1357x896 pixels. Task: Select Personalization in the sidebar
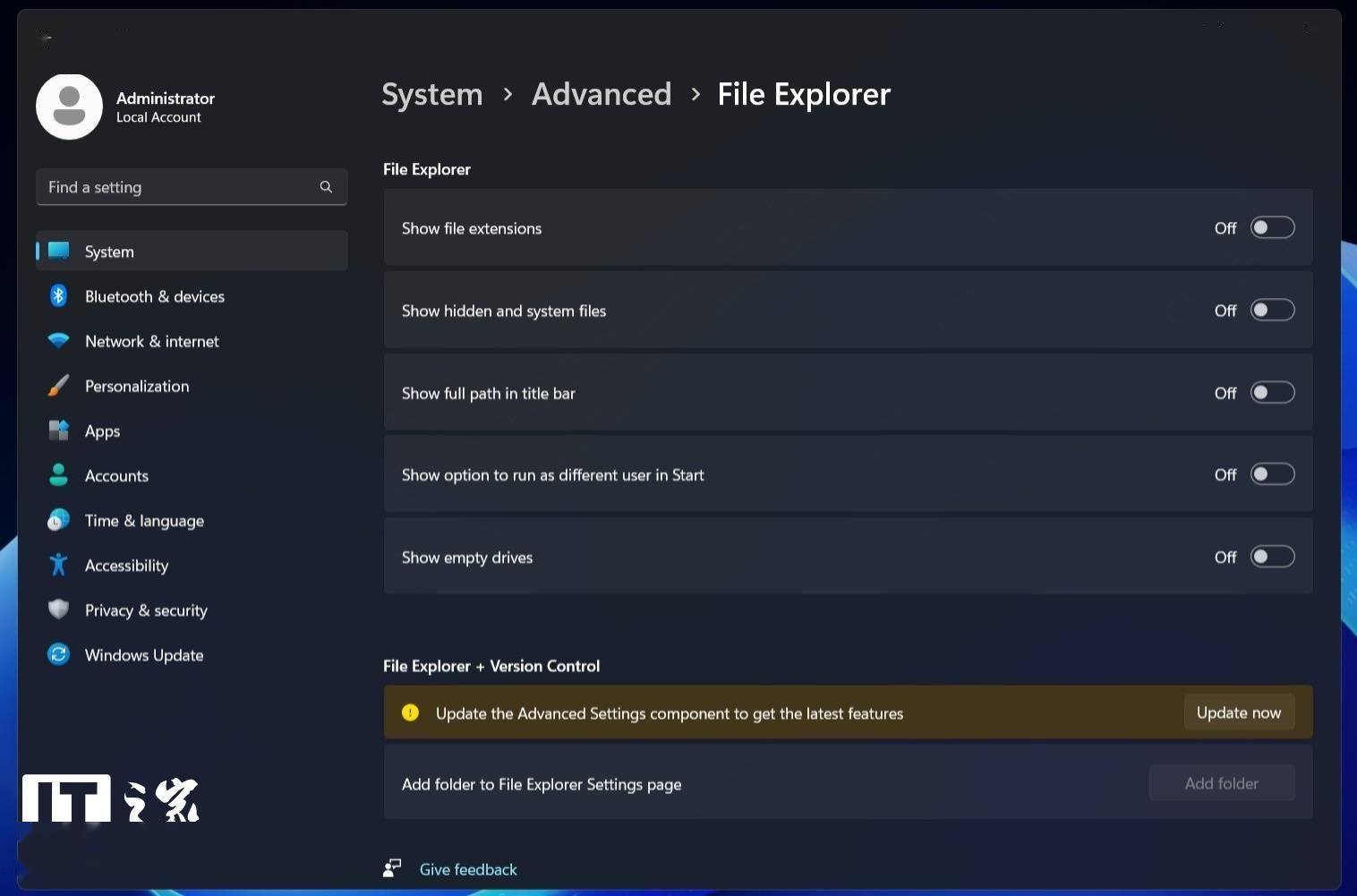coord(192,386)
